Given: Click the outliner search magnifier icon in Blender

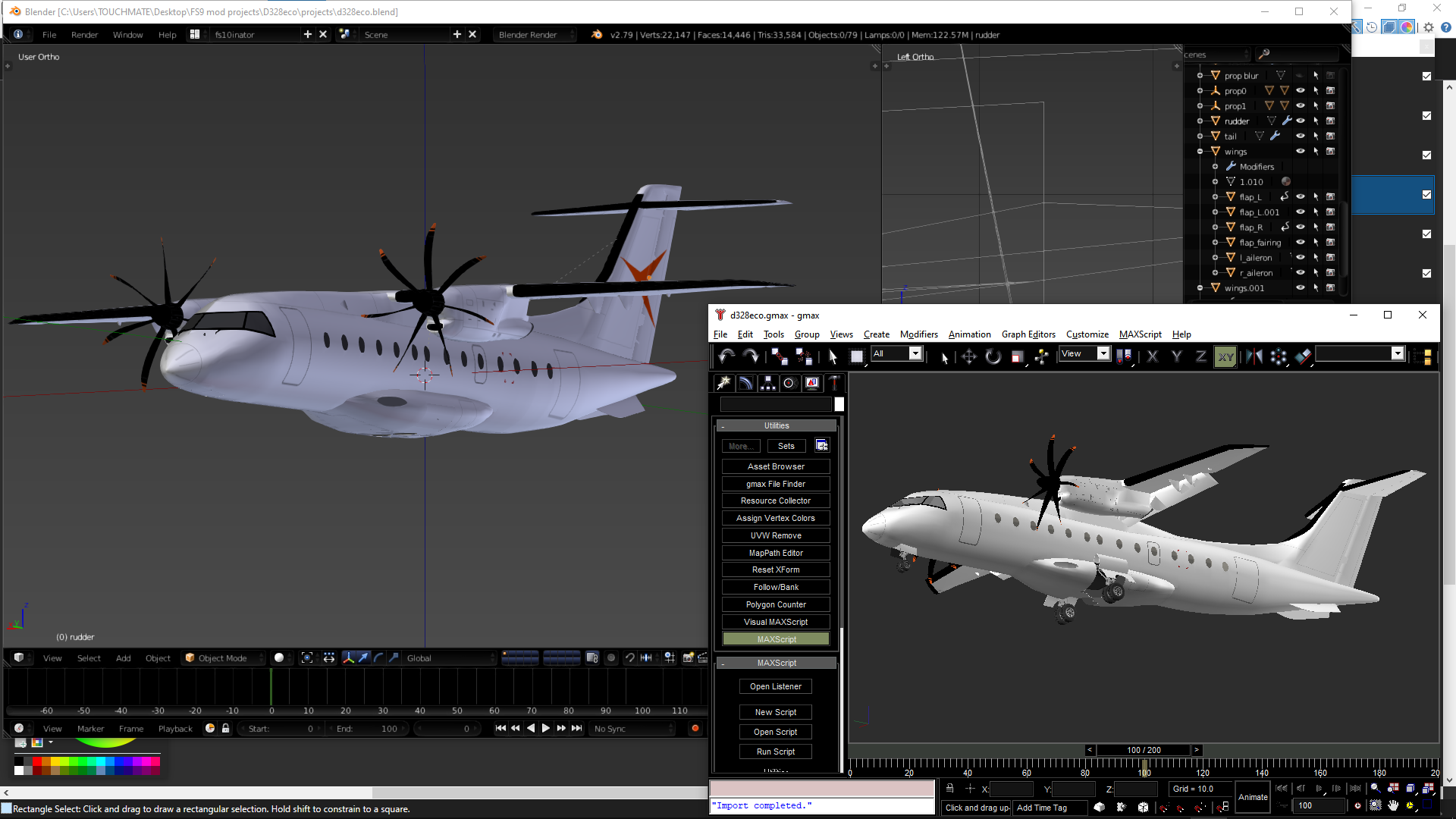Looking at the screenshot, I should tap(1263, 55).
